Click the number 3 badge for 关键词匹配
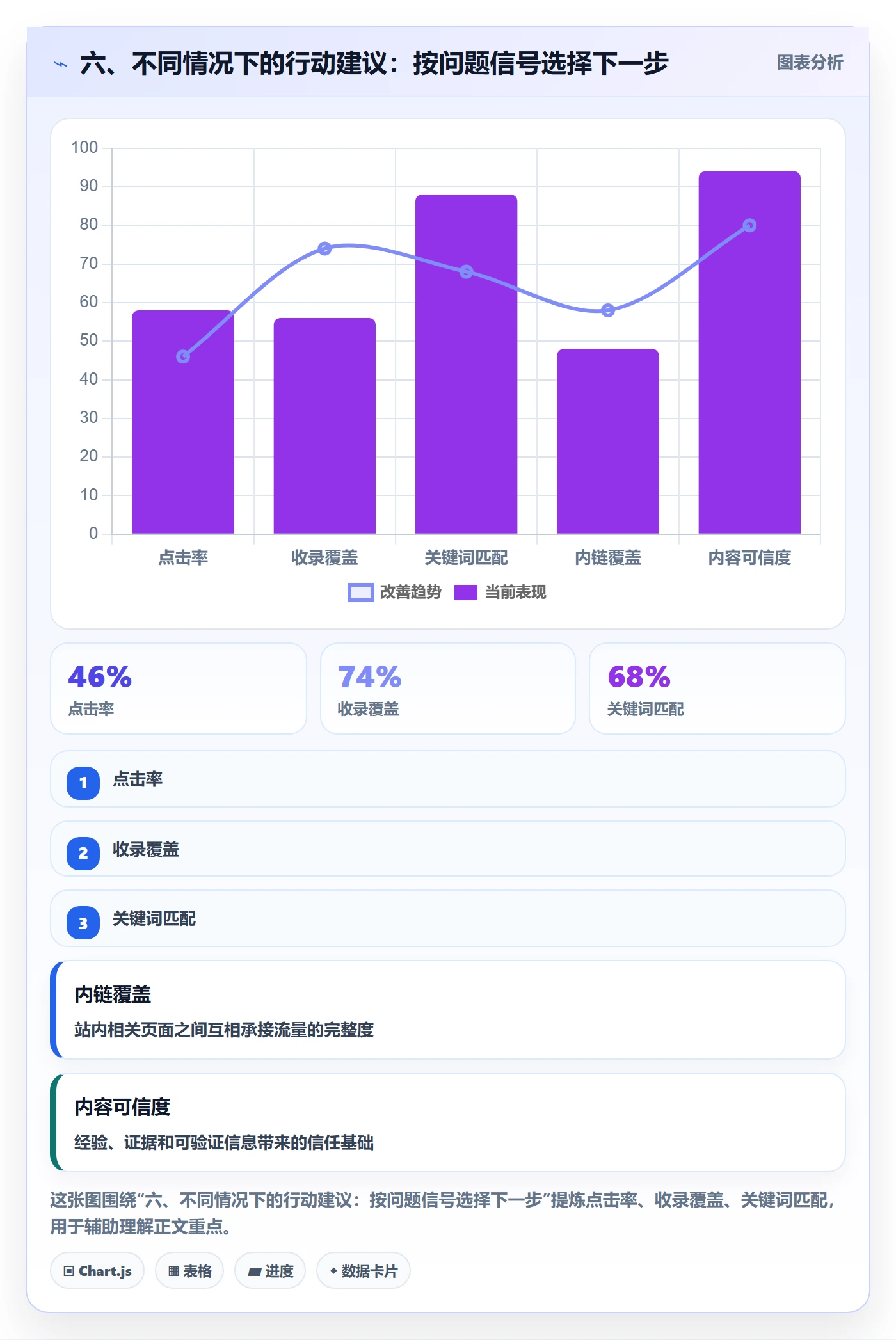Viewport: 896px width, 1340px height. pyautogui.click(x=83, y=923)
